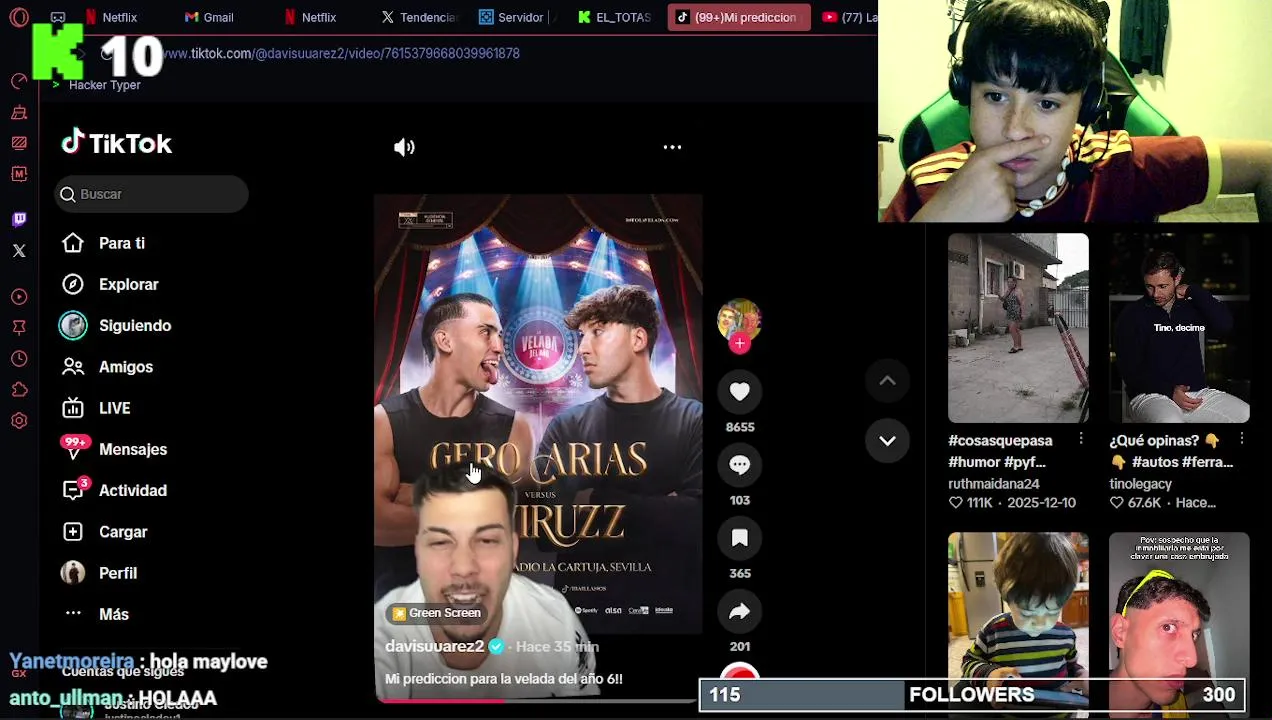Open ruthmaidana24 username link
This screenshot has height=720, width=1272.
coord(994,484)
